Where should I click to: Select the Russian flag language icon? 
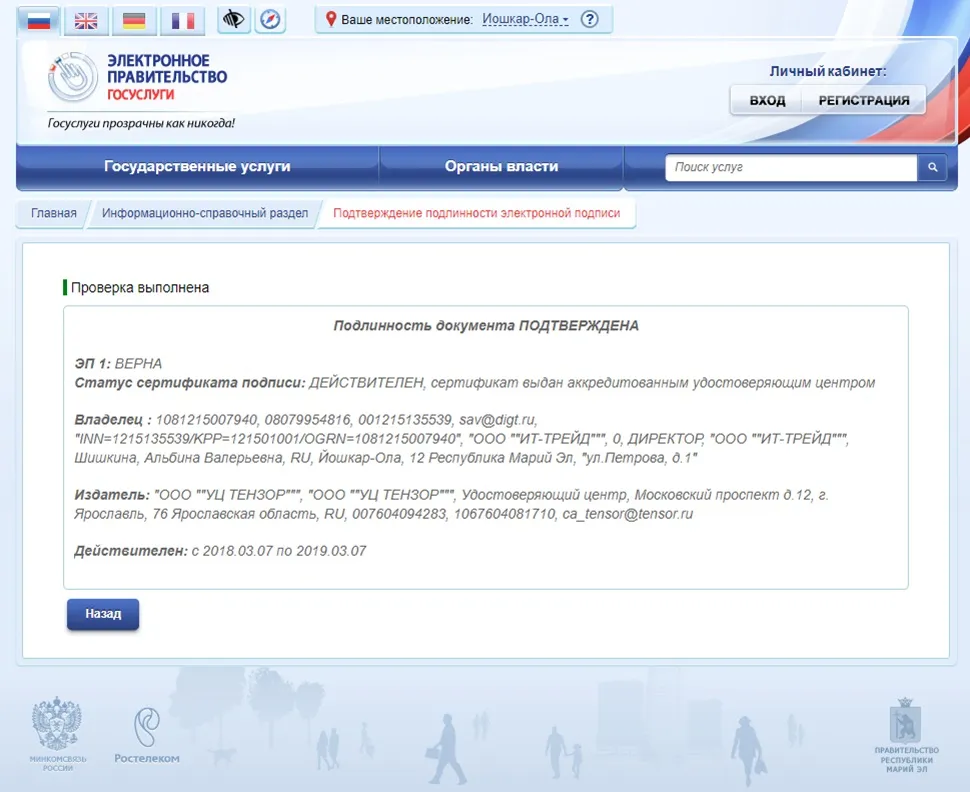click(37, 20)
